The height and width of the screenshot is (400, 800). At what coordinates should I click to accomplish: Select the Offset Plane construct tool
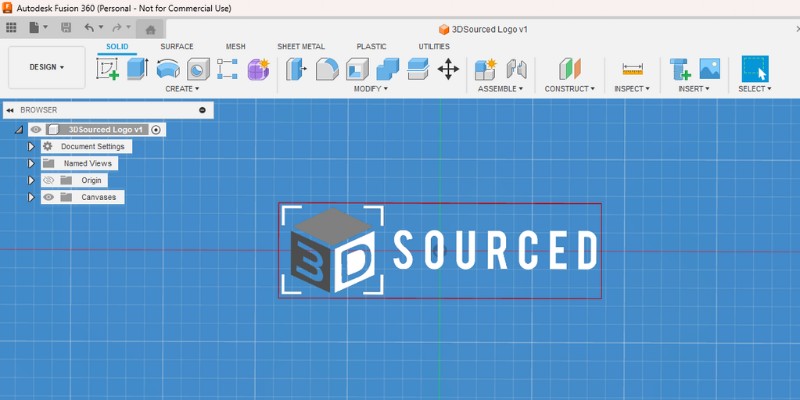tap(569, 69)
